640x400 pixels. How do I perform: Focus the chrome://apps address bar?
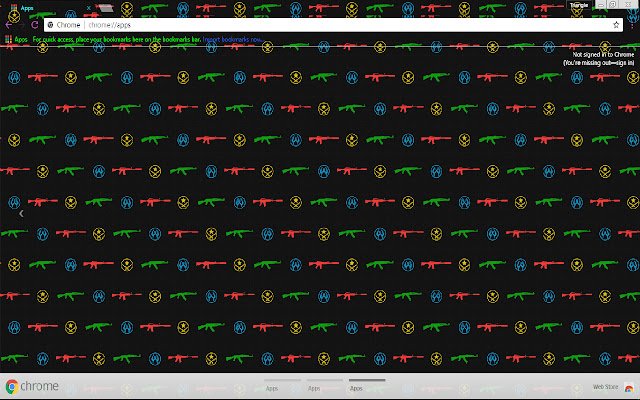[333, 25]
